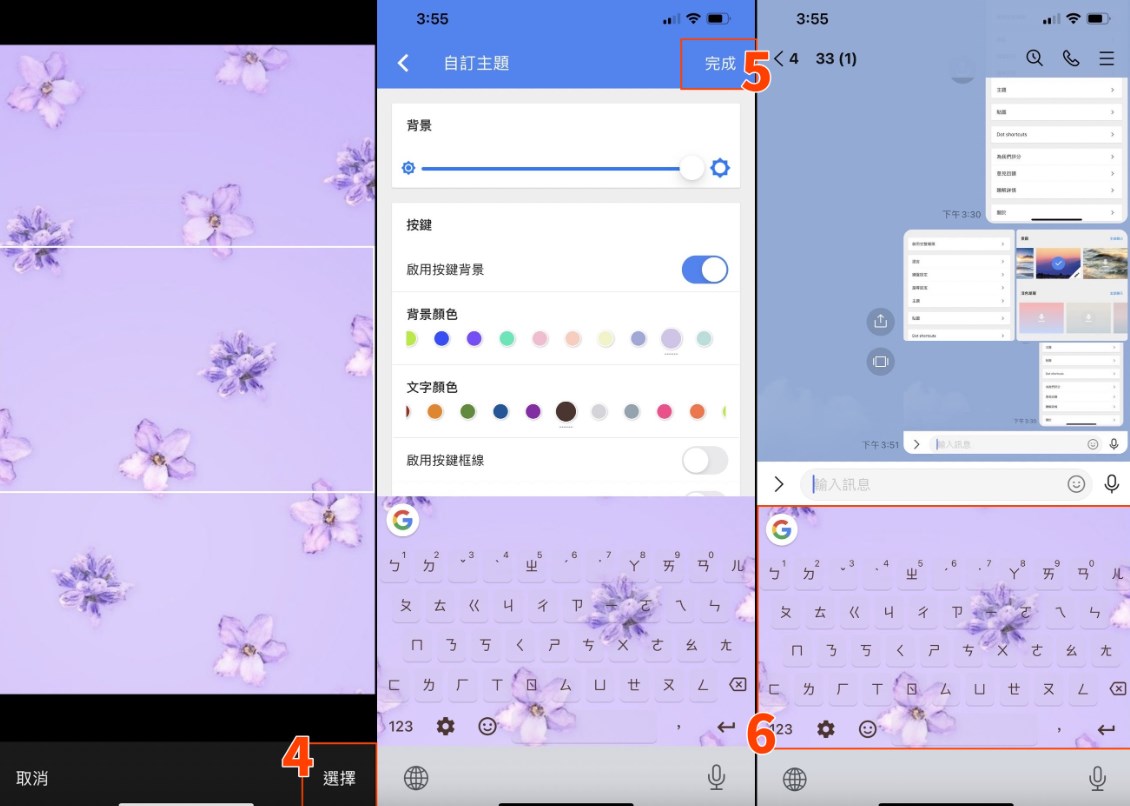Expand attachment options chevron beside message field
Viewport: 1130px width, 806px height.
[x=779, y=484]
